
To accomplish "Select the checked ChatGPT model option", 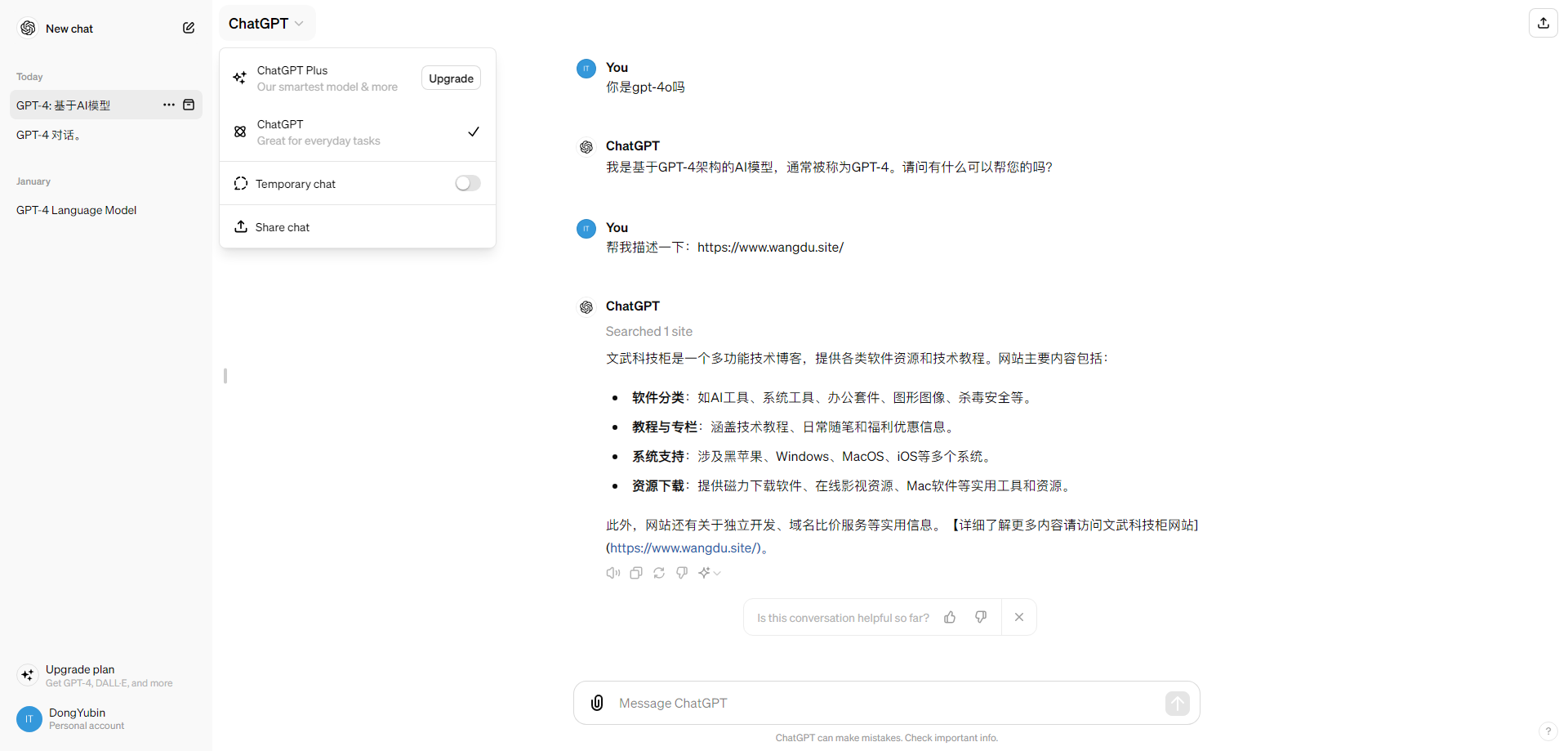I will (x=358, y=132).
